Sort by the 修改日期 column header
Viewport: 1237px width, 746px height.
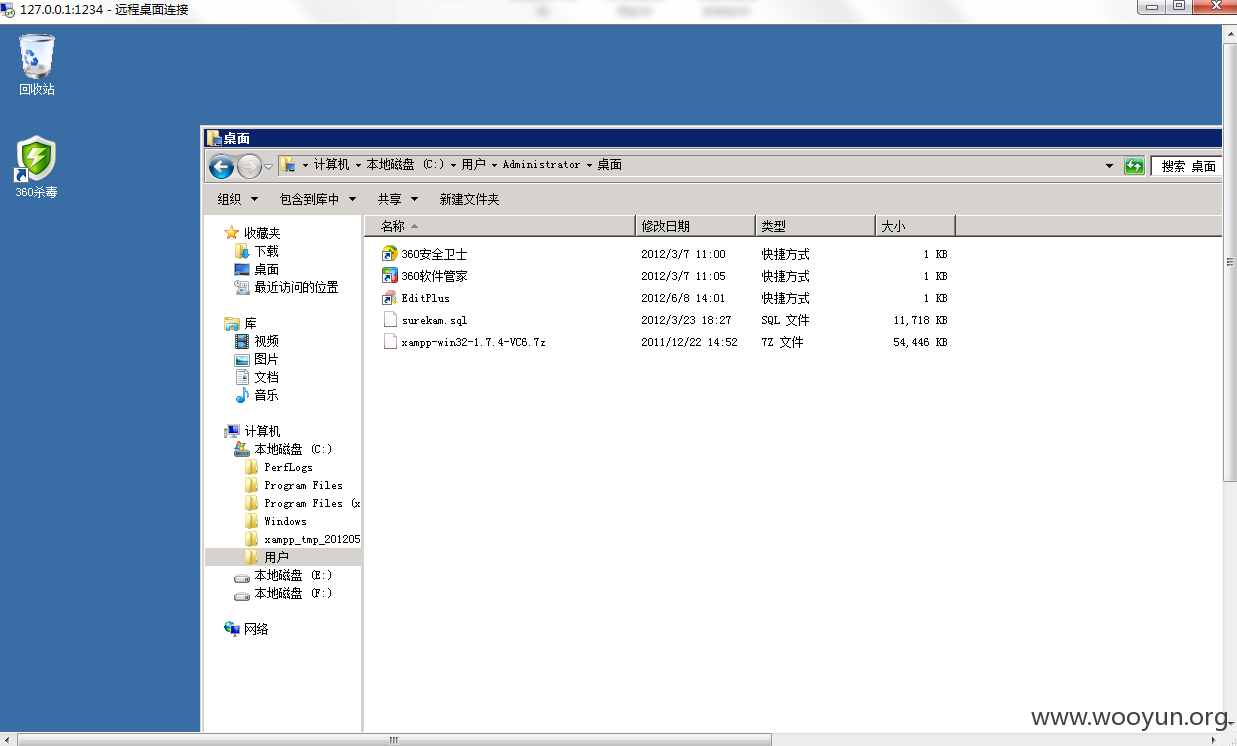point(695,226)
